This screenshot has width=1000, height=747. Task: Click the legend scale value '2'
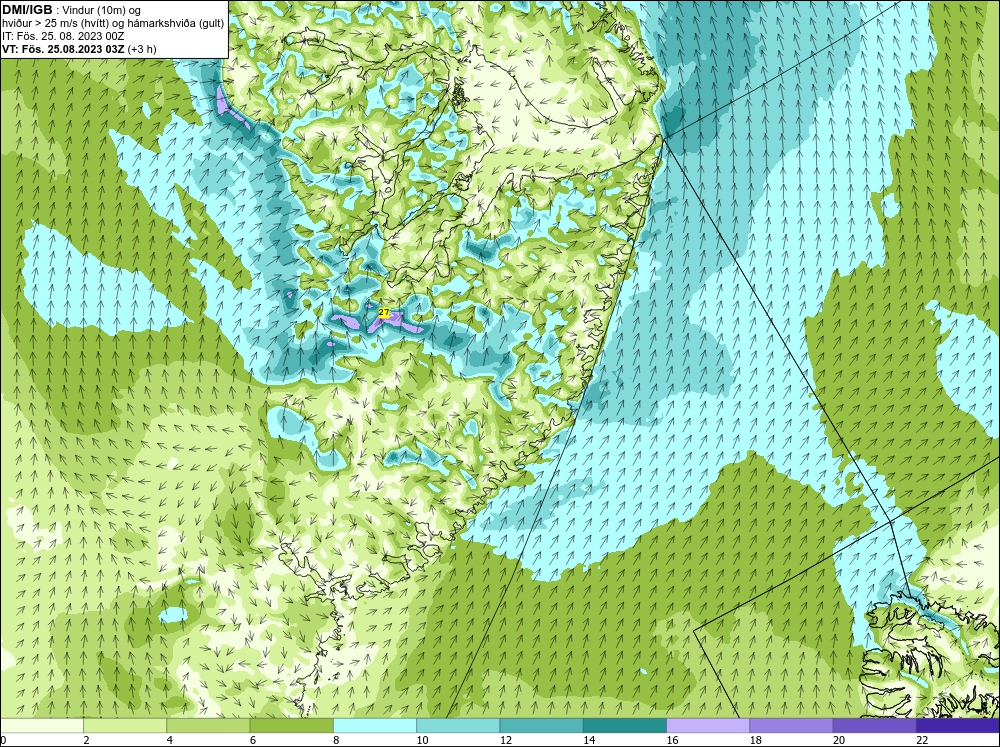pyautogui.click(x=86, y=740)
